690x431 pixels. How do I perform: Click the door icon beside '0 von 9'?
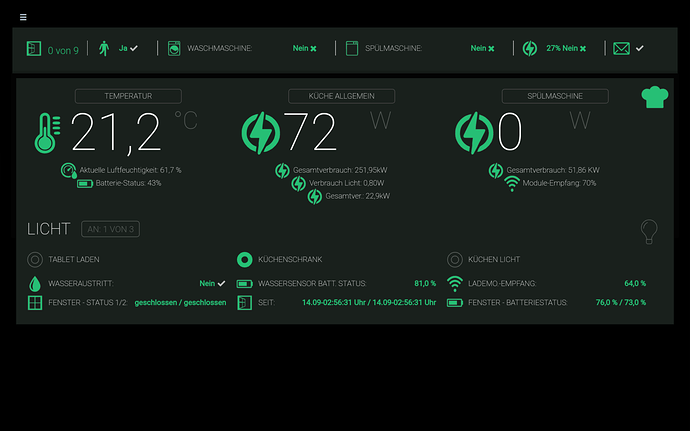(33, 48)
